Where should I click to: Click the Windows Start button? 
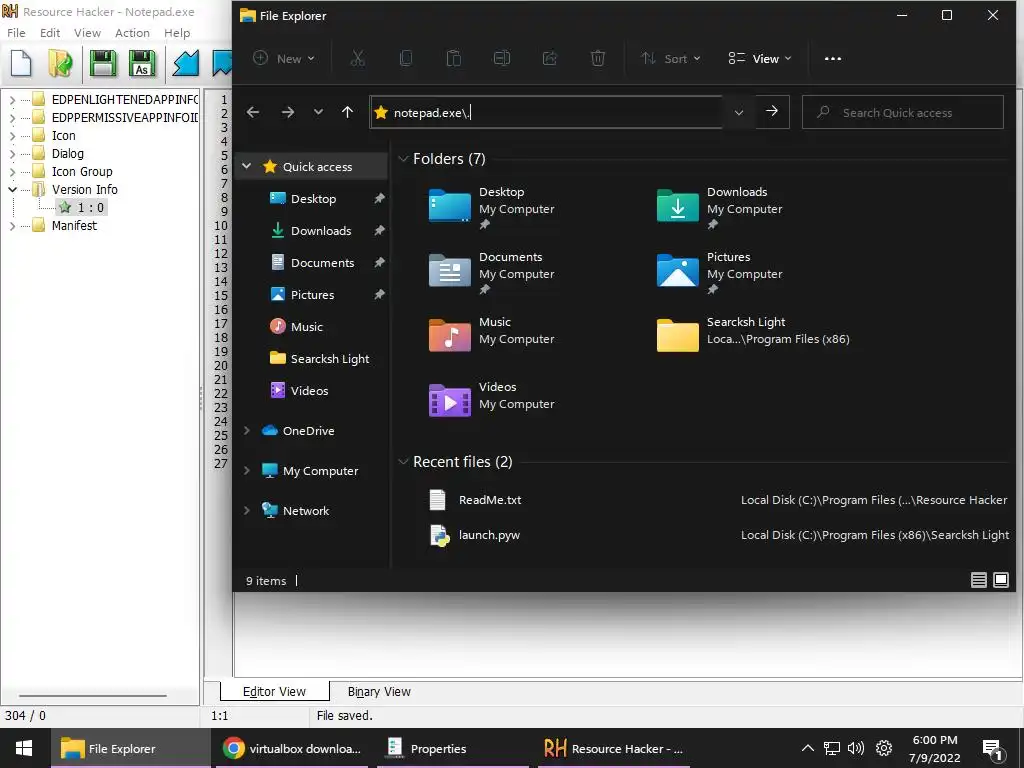point(24,748)
